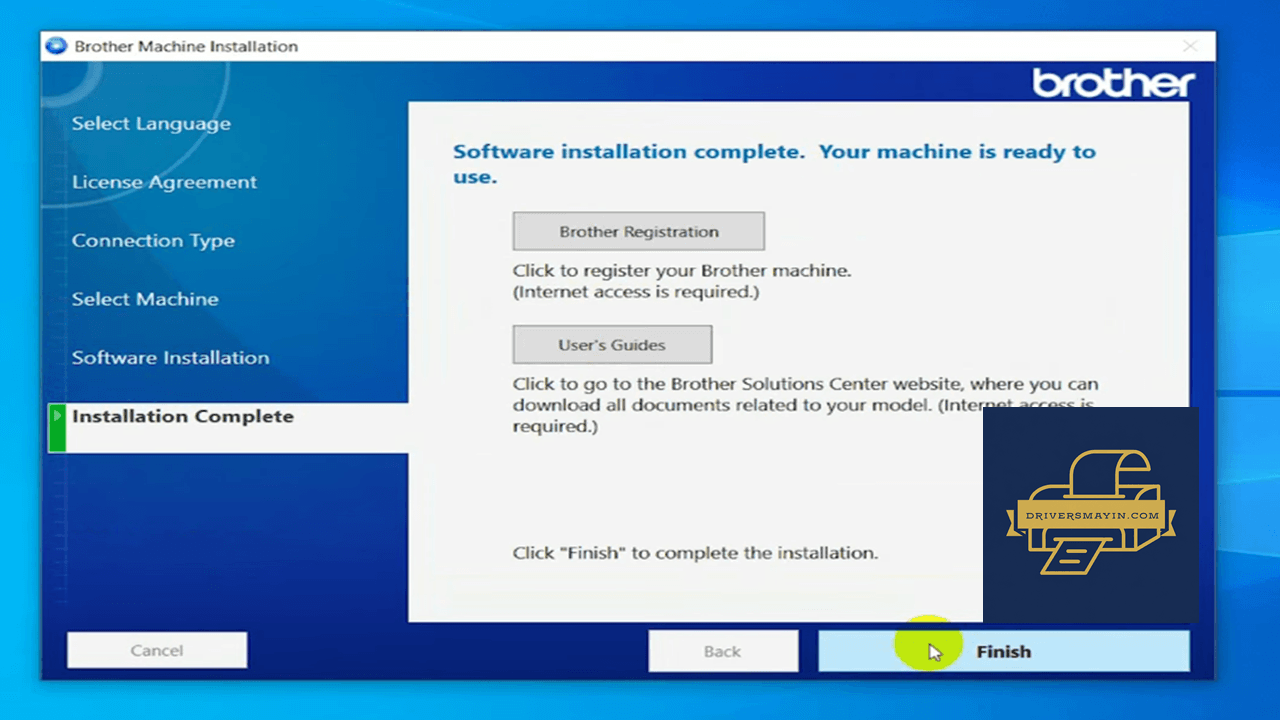Click the Finish button
1280x720 pixels.
click(x=1004, y=651)
